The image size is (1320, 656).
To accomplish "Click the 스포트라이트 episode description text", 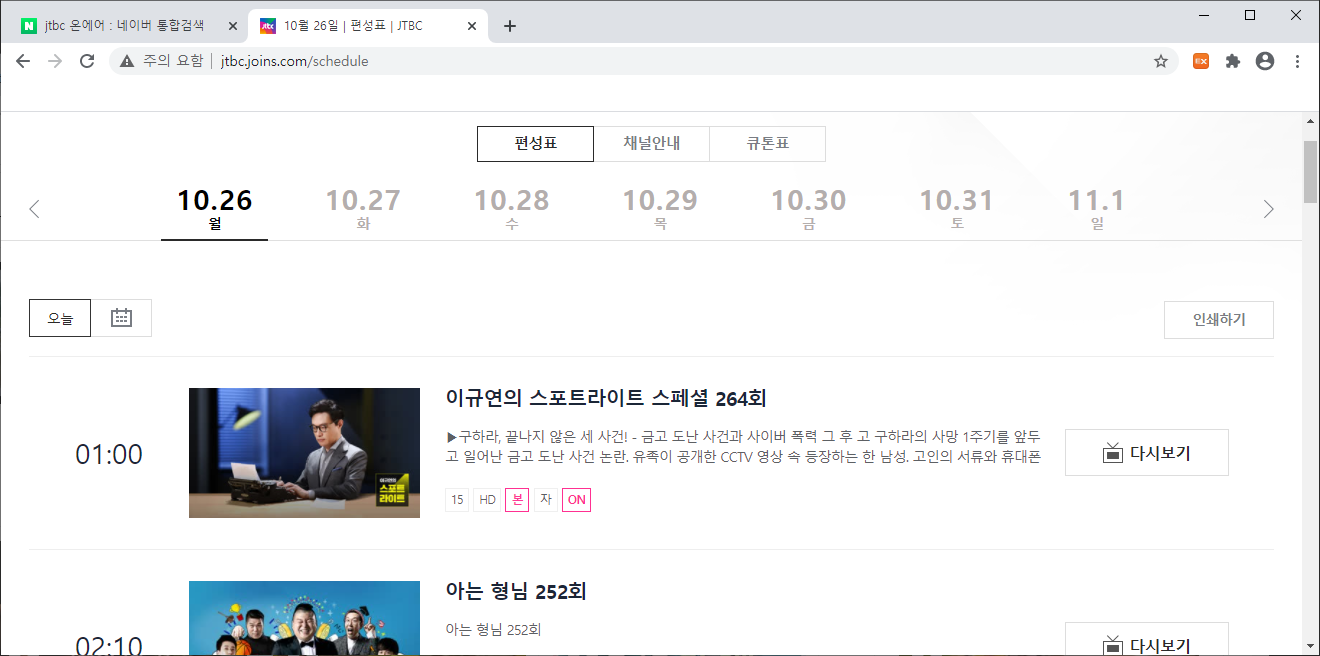I will (x=743, y=447).
